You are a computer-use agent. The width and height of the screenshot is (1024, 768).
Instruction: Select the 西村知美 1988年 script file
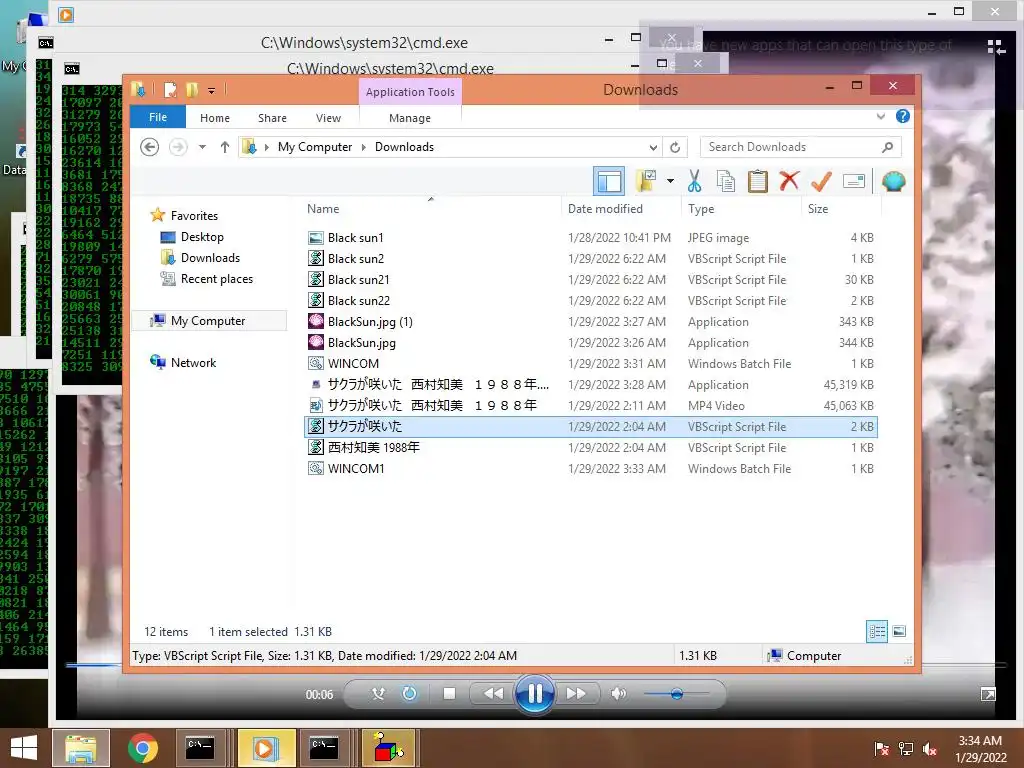click(x=590, y=447)
